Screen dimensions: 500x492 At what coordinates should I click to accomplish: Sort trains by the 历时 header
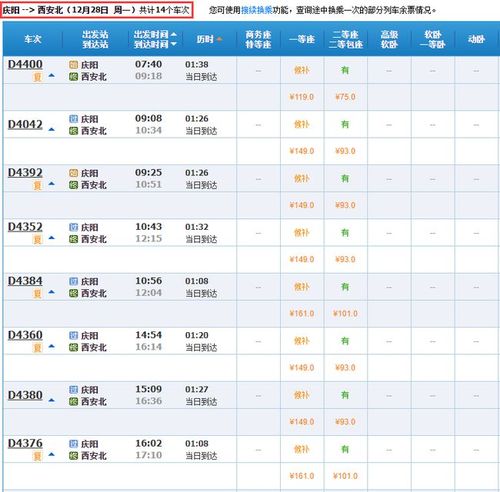pyautogui.click(x=205, y=39)
